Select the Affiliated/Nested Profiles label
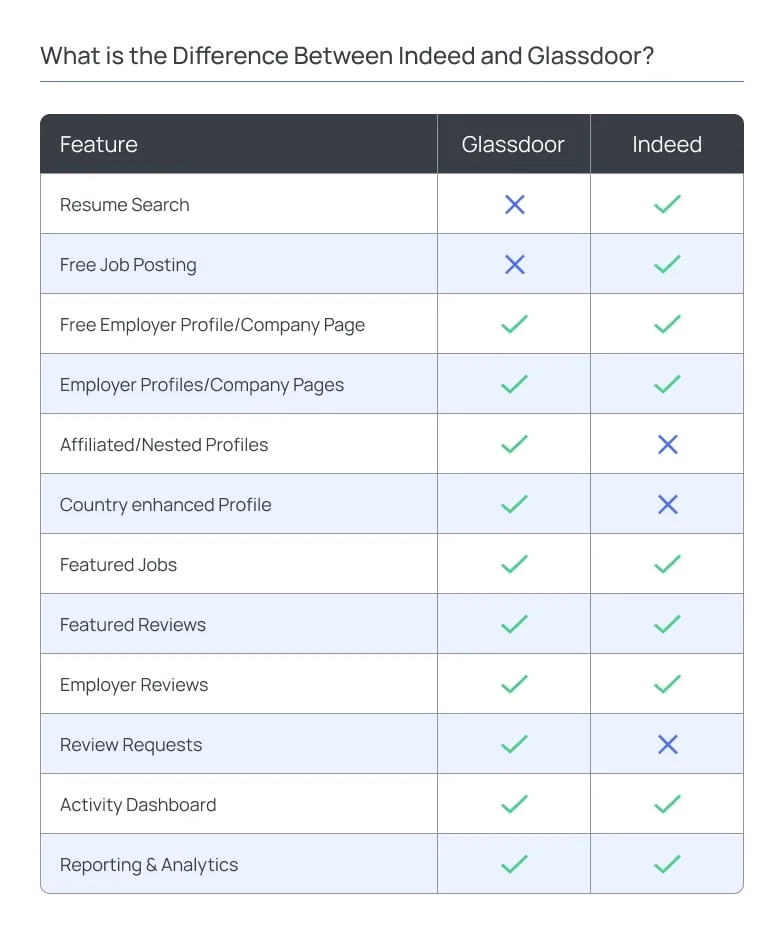The height and width of the screenshot is (934, 784). click(164, 445)
